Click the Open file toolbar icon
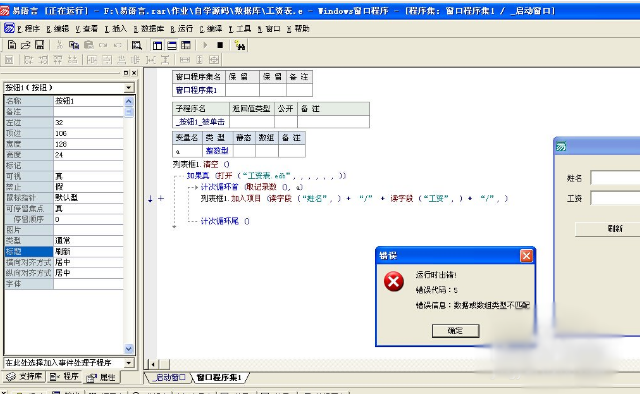The image size is (640, 394). pos(26,45)
